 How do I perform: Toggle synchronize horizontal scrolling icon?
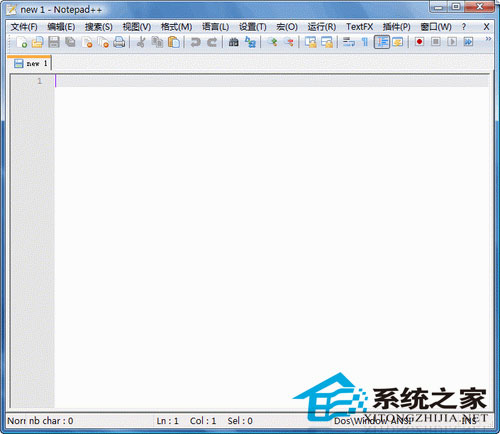point(327,42)
